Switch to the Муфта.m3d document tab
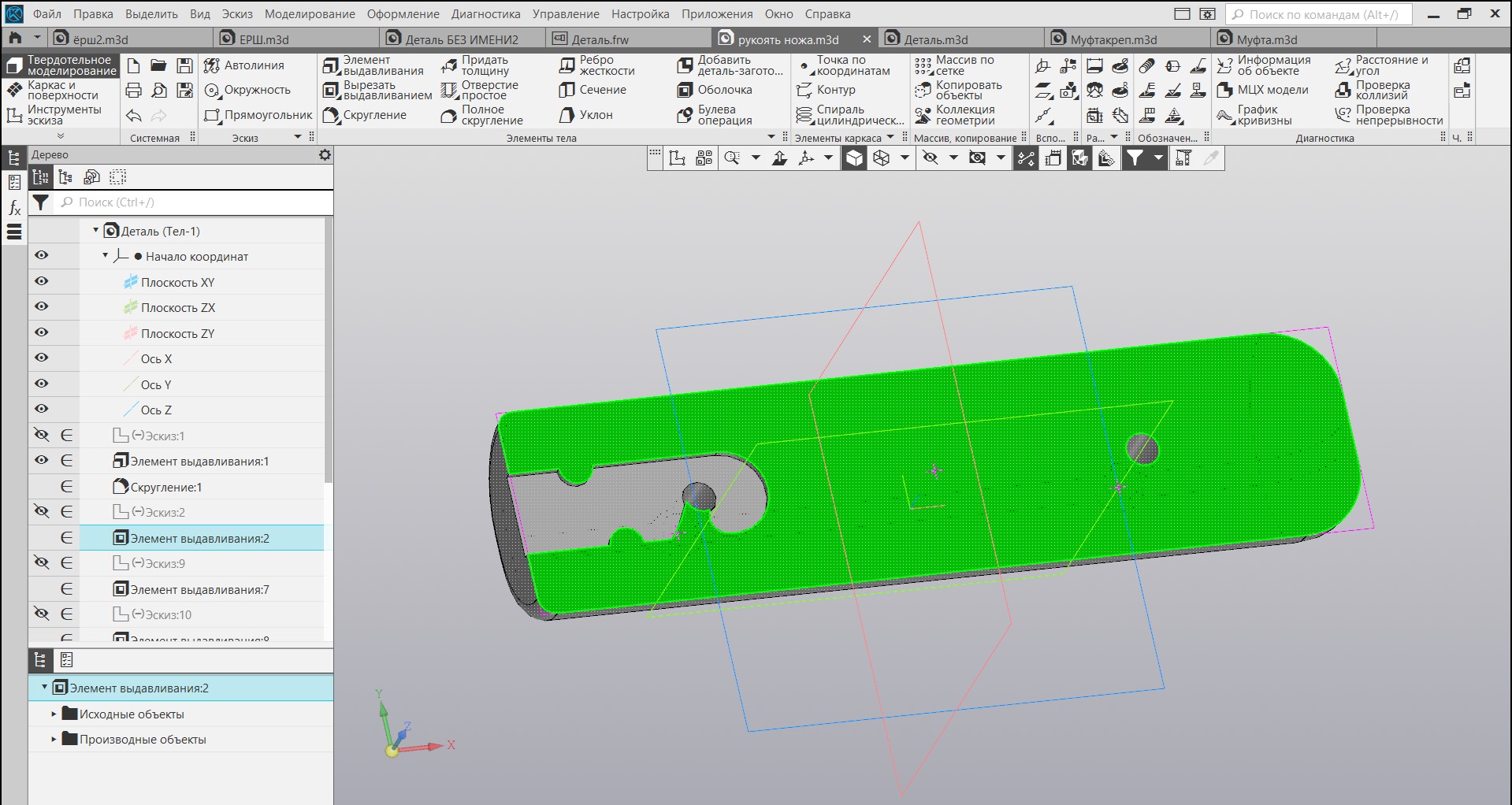Screen dimensions: 1512x805 (1265, 39)
